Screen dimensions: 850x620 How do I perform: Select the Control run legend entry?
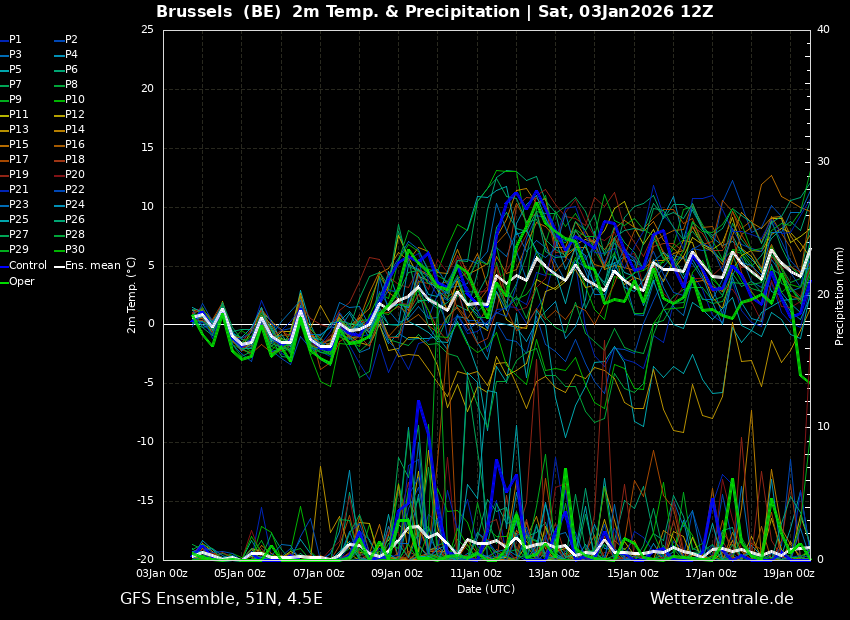pos(23,266)
